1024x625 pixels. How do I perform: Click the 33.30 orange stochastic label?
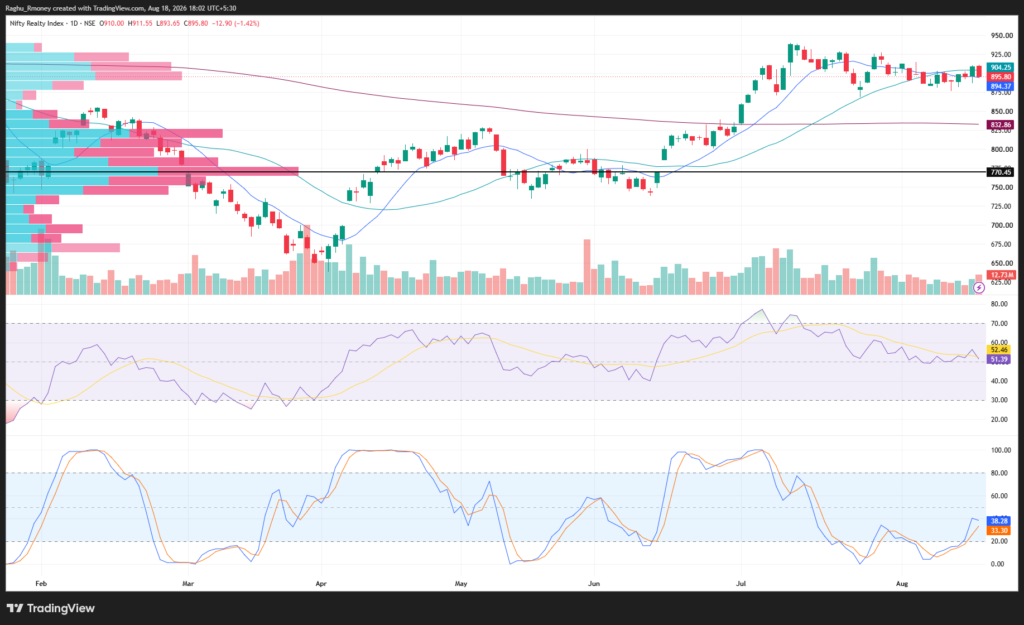click(999, 530)
